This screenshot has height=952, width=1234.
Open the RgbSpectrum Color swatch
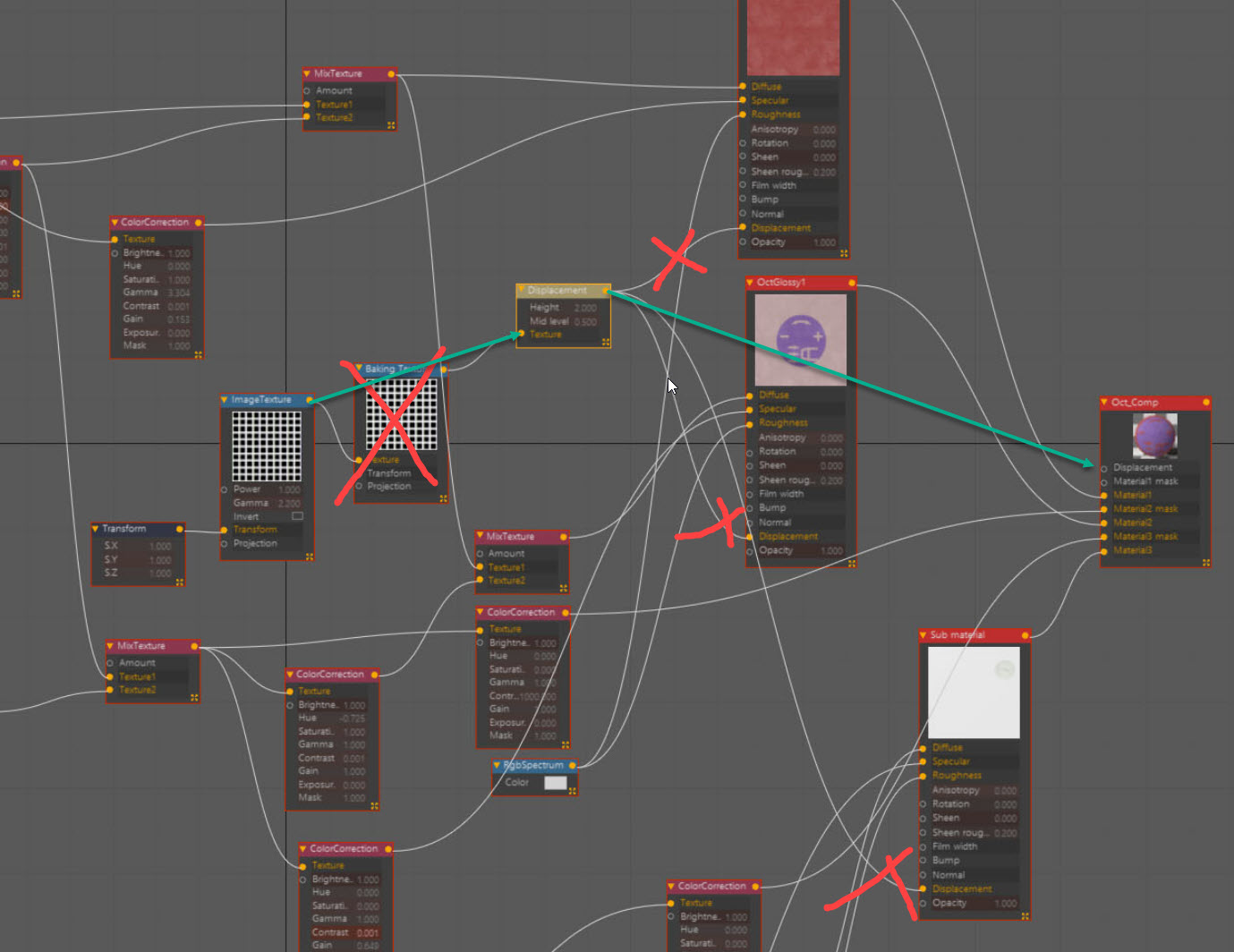point(556,783)
